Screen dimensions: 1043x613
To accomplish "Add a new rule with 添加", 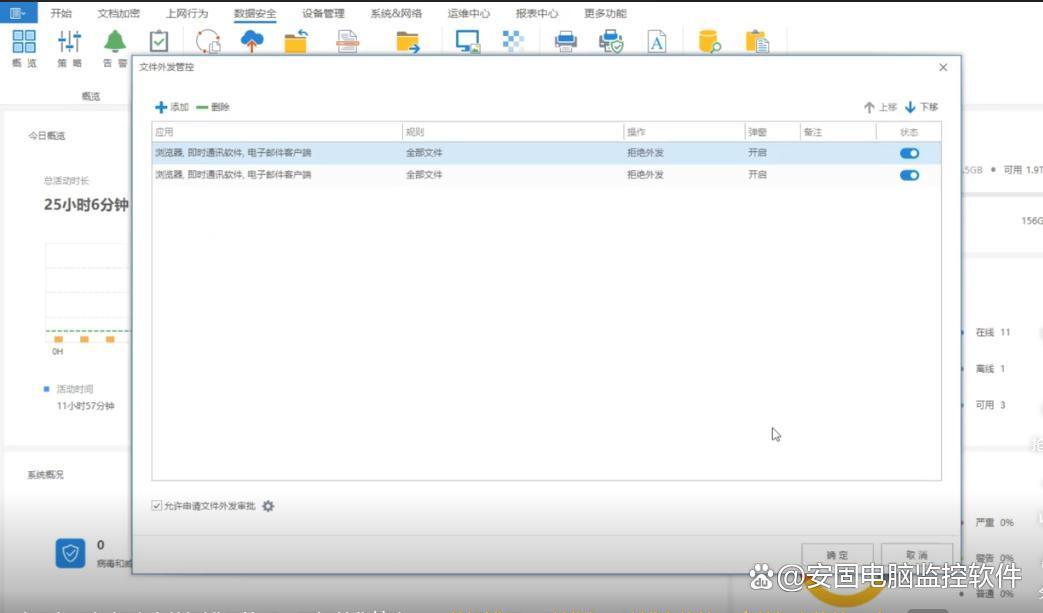I will (x=172, y=107).
